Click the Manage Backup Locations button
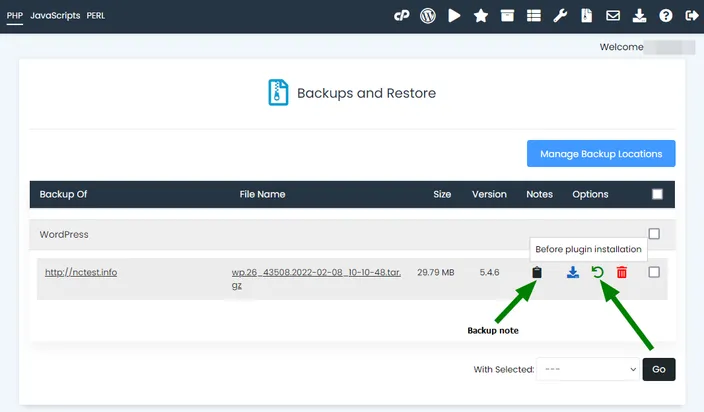This screenshot has height=412, width=704. [601, 154]
